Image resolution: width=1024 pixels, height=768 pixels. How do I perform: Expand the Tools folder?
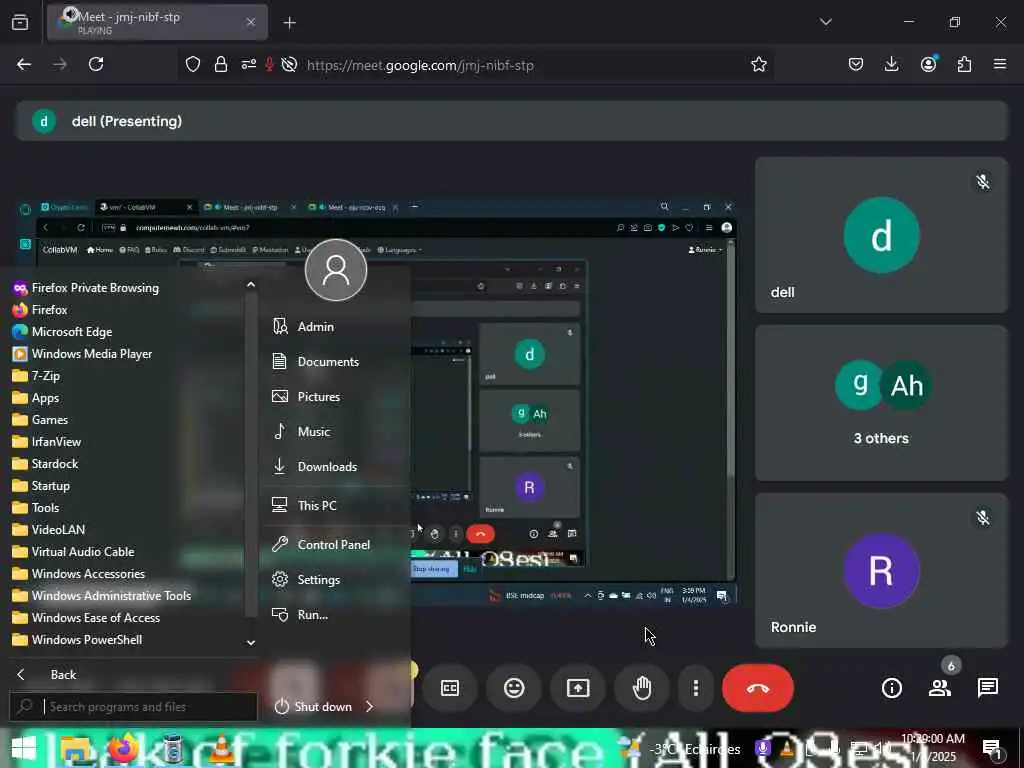[37, 507]
